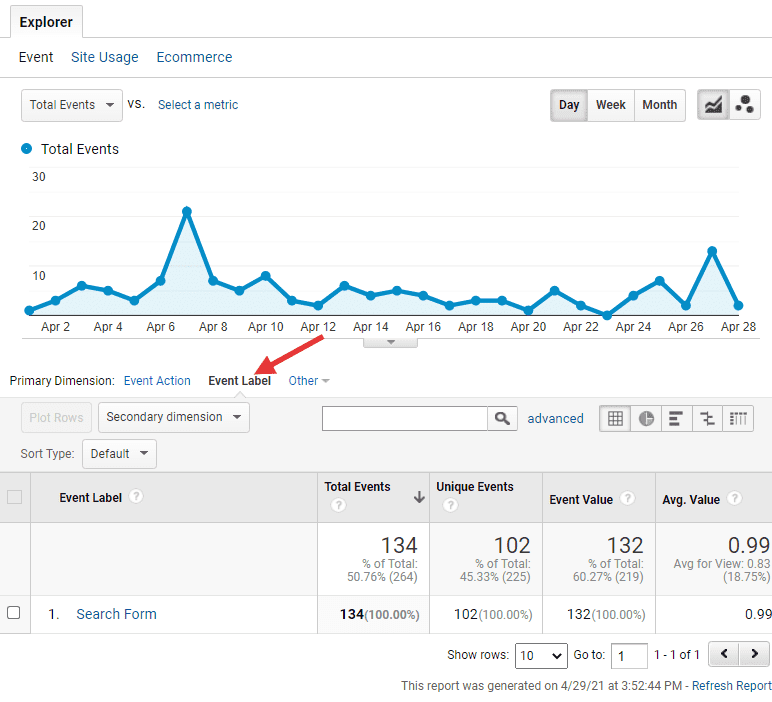Viewport: 772px width, 702px height.
Task: Open the Sort Type Default dropdown
Action: [x=120, y=454]
